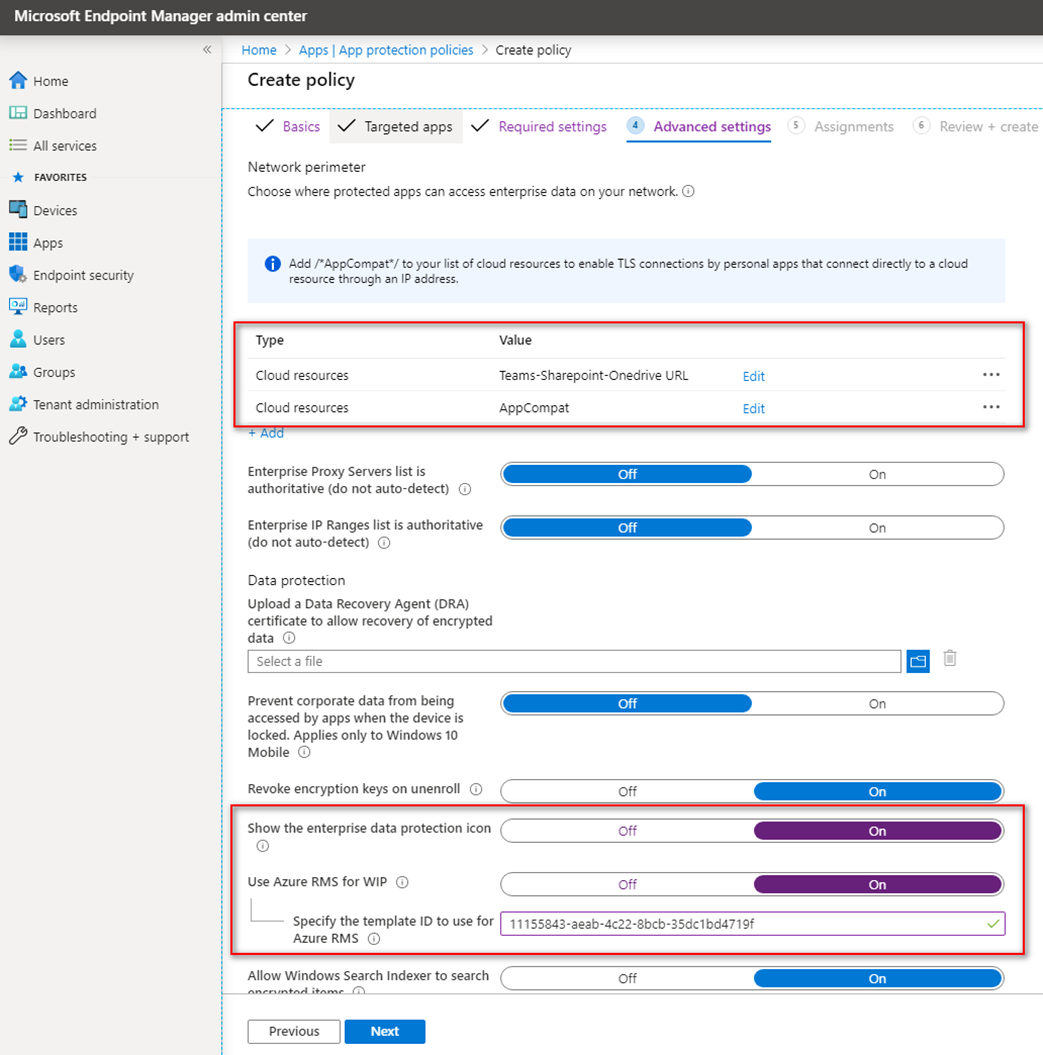Open Tenant administration in sidebar
Image resolution: width=1043 pixels, height=1055 pixels.
(x=96, y=404)
